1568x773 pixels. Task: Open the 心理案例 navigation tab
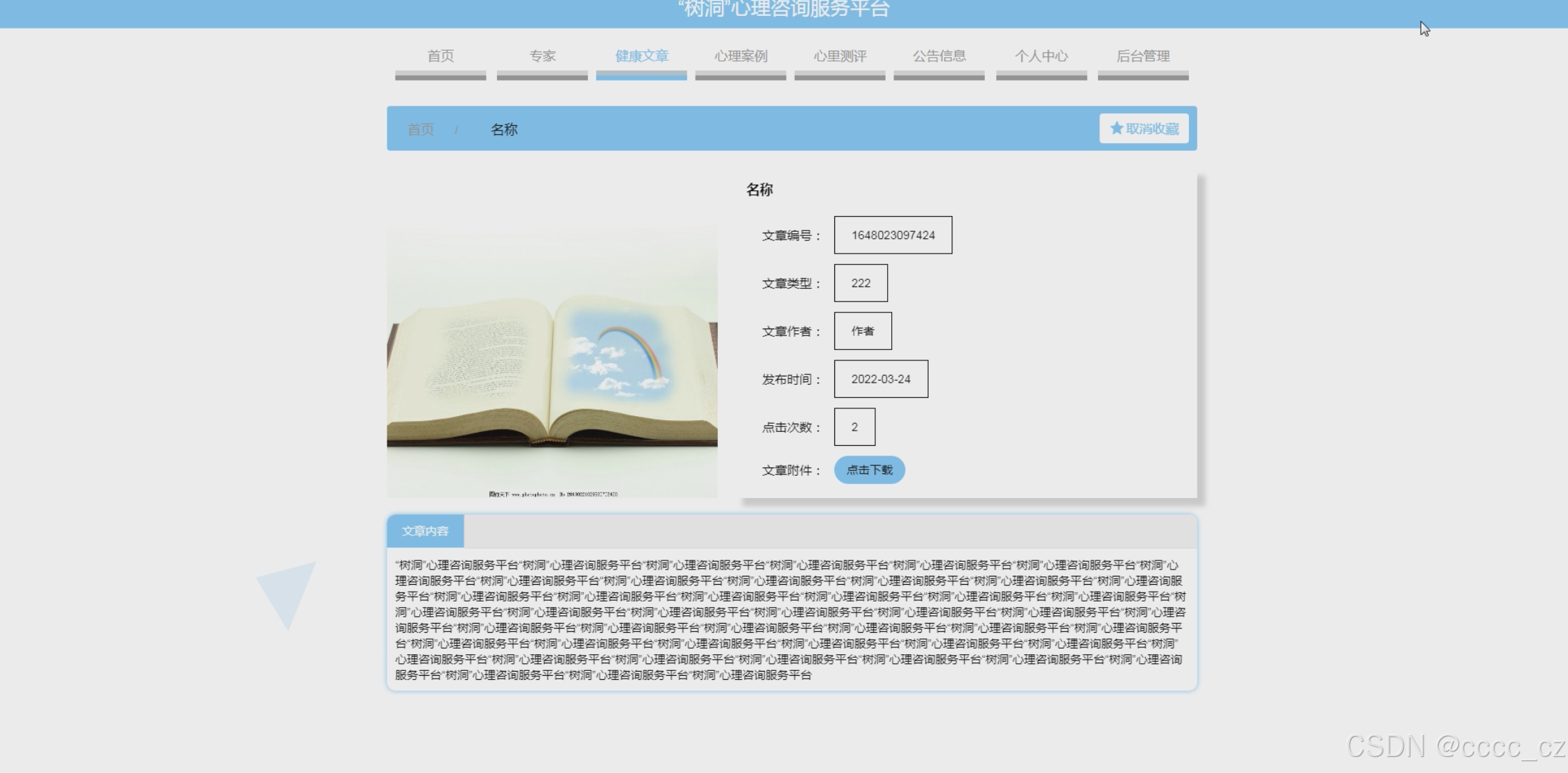[x=741, y=56]
